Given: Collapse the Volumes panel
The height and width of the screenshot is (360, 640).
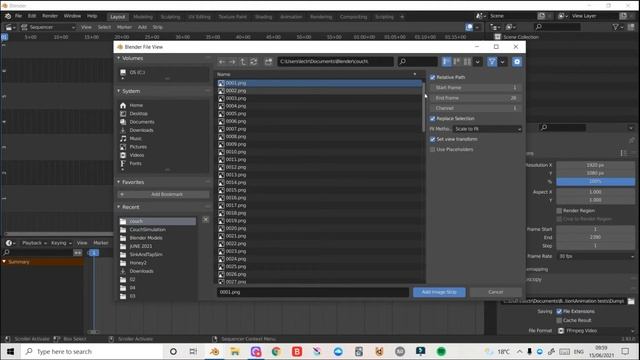Looking at the screenshot, I should 119,58.
